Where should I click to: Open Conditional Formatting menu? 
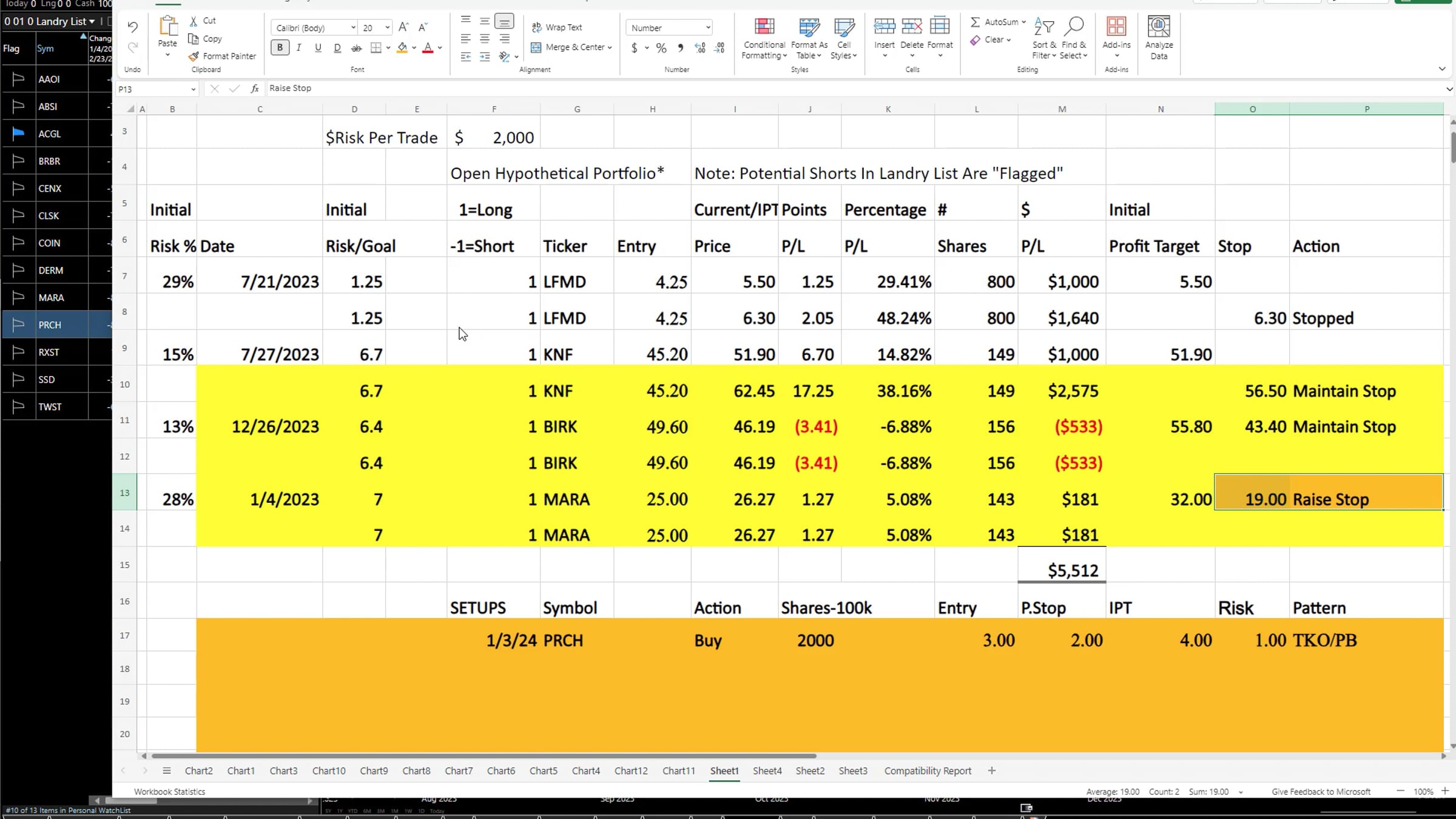click(x=764, y=38)
